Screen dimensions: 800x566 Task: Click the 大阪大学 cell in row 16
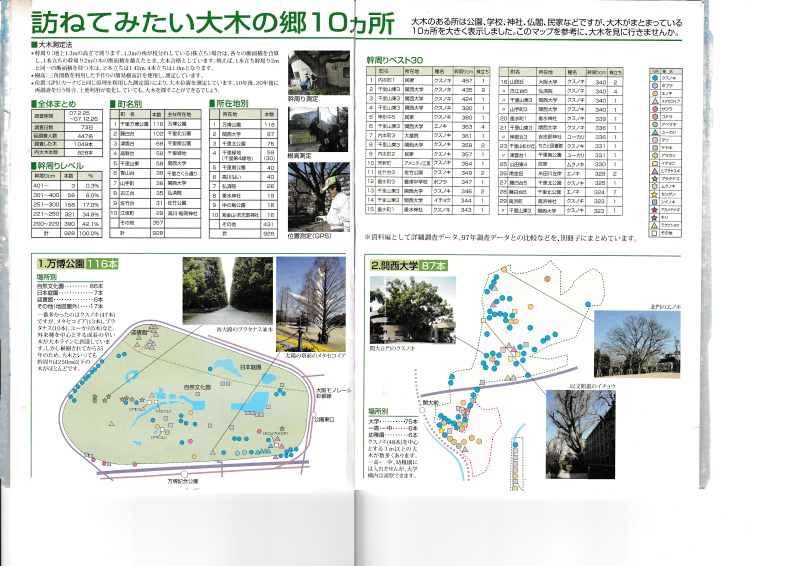pos(551,82)
